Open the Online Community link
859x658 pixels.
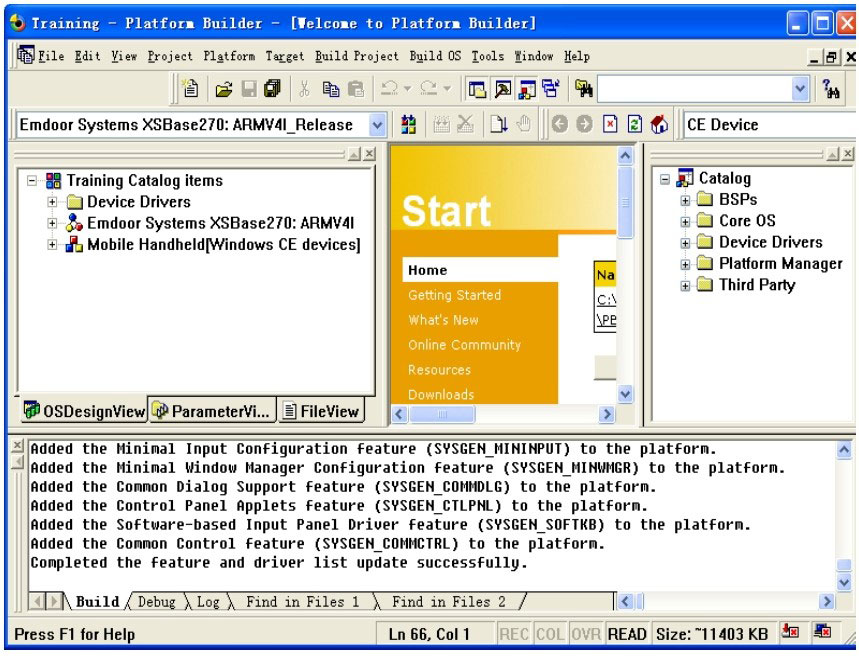(x=464, y=345)
